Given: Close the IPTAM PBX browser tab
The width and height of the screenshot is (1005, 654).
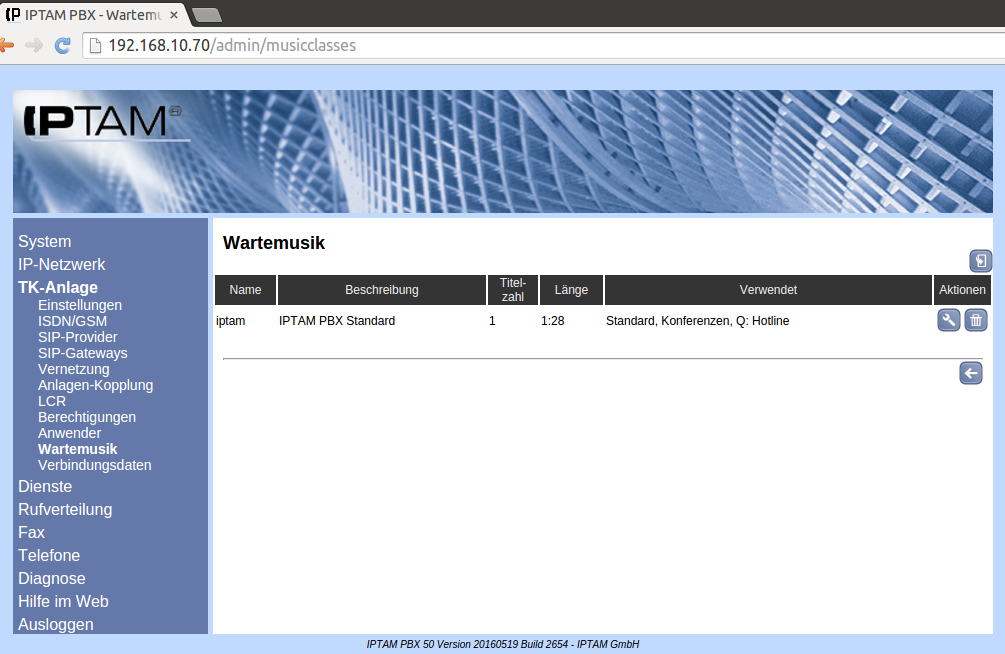Looking at the screenshot, I should (x=172, y=15).
